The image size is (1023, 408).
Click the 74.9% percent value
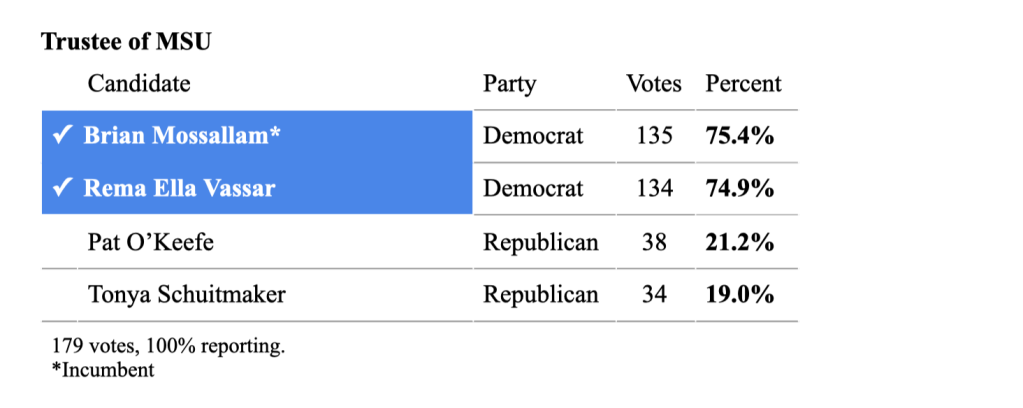pyautogui.click(x=740, y=188)
